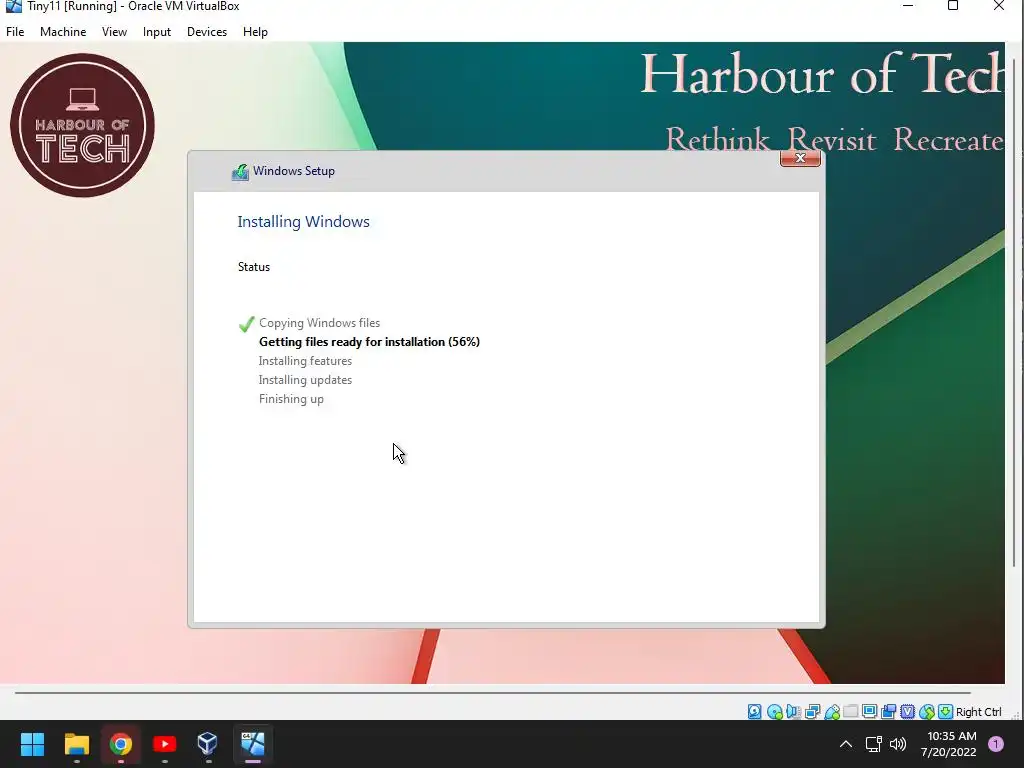Click the CPU virtualization indicator icon

(907, 712)
